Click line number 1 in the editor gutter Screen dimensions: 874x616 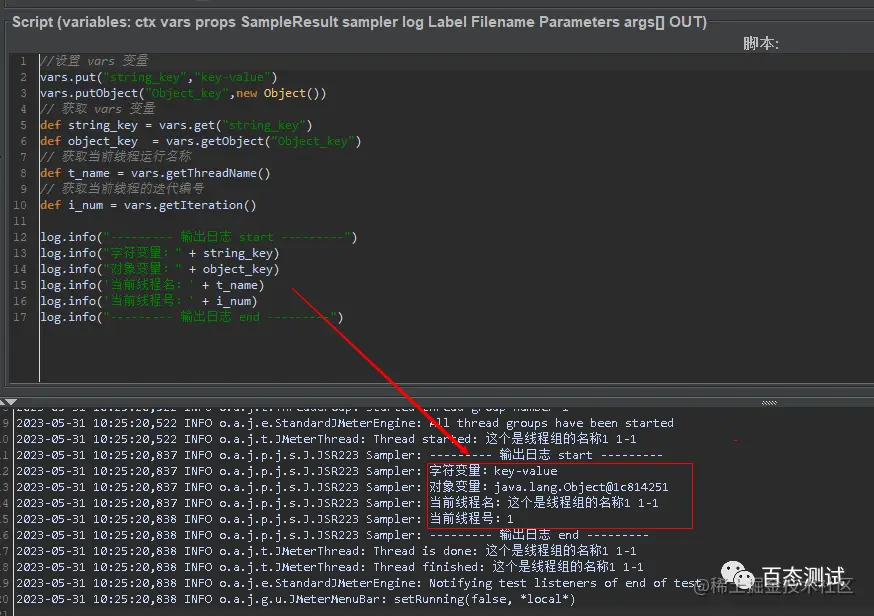pos(23,61)
